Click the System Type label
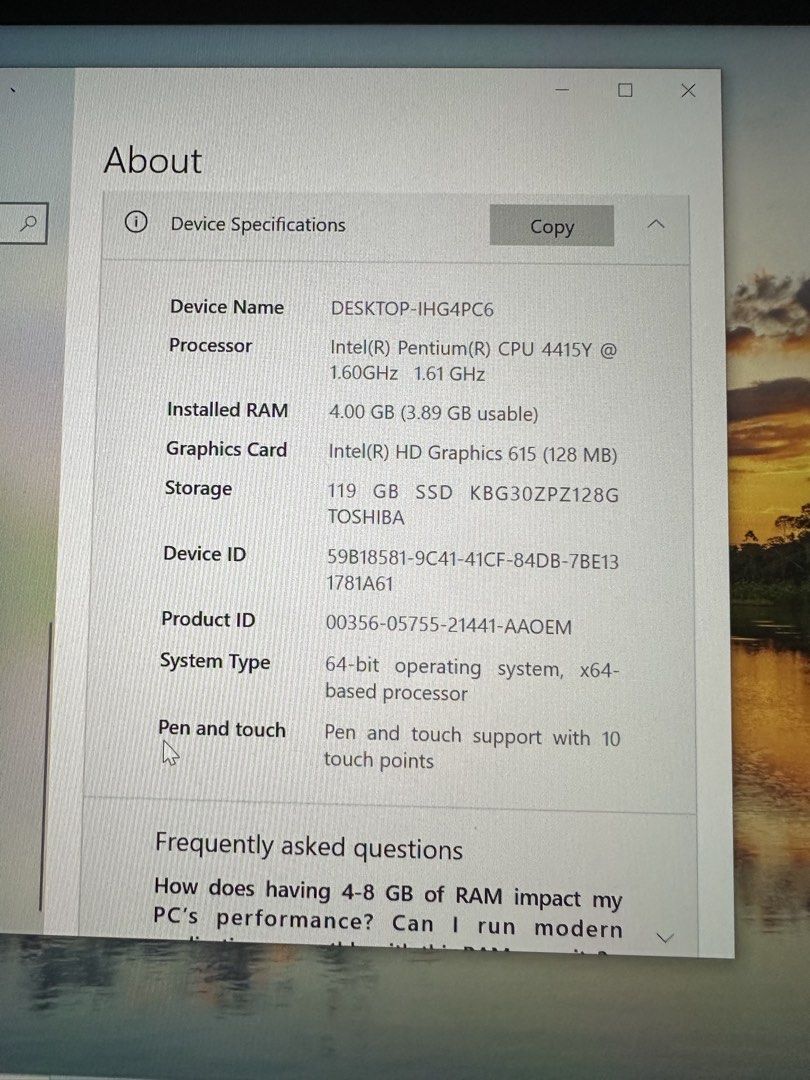Screen dimensions: 810x1080 point(215,661)
